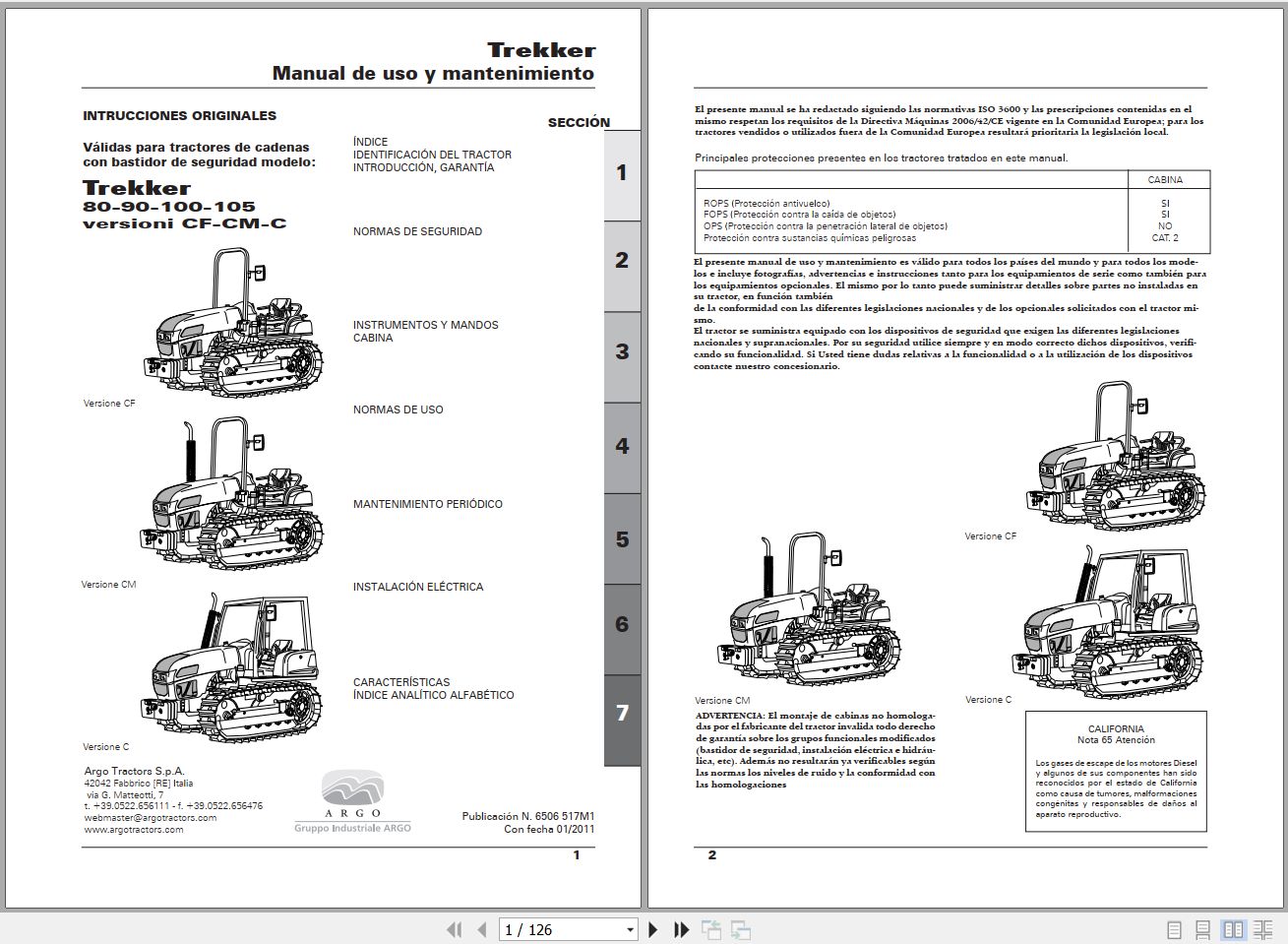The height and width of the screenshot is (944, 1288).
Task: Go to the first page
Action: pyautogui.click(x=454, y=929)
